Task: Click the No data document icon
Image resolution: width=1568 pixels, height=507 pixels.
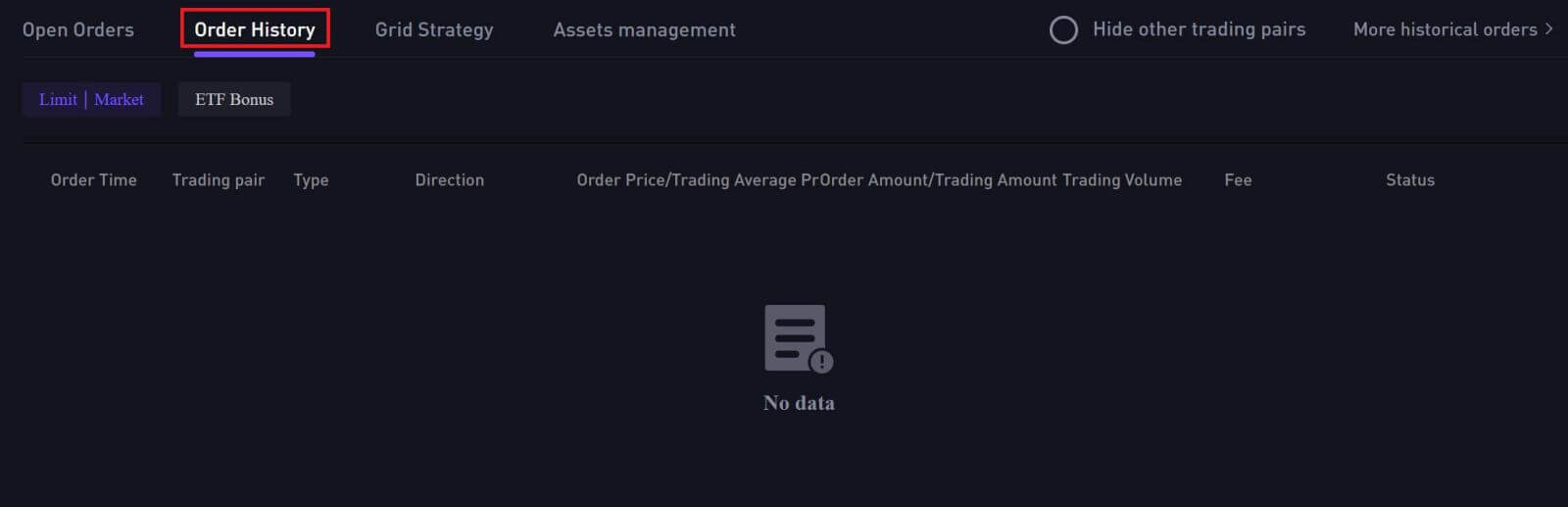Action: pyautogui.click(x=796, y=337)
